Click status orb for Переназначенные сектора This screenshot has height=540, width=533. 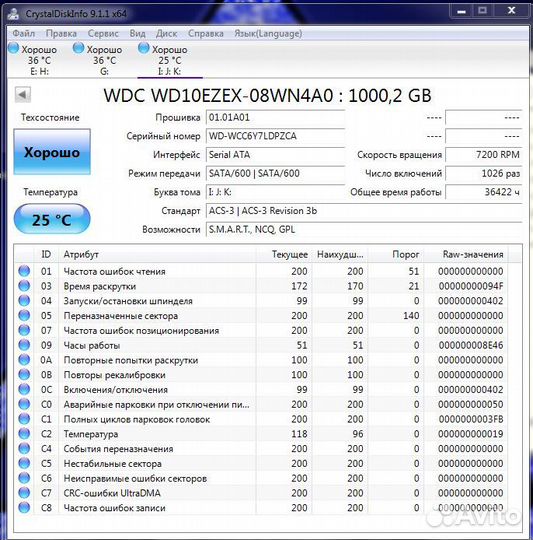[x=24, y=315]
